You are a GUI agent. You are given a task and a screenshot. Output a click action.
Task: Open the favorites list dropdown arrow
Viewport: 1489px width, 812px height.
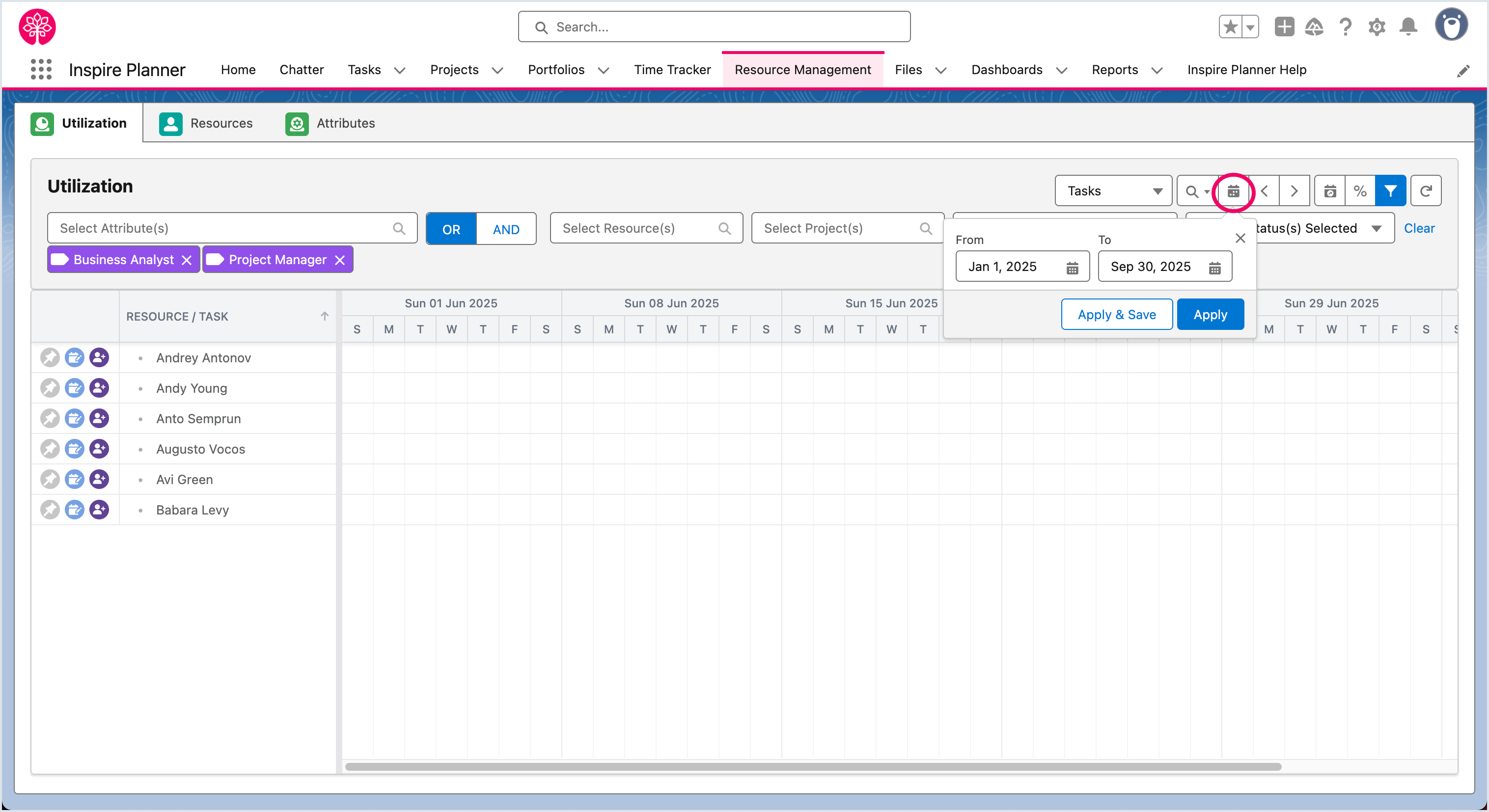click(1250, 27)
